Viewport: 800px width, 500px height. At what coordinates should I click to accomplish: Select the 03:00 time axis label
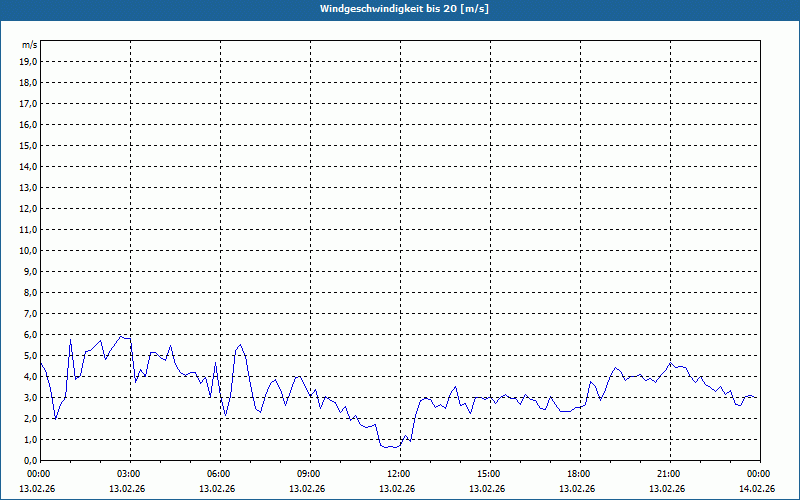(x=128, y=474)
